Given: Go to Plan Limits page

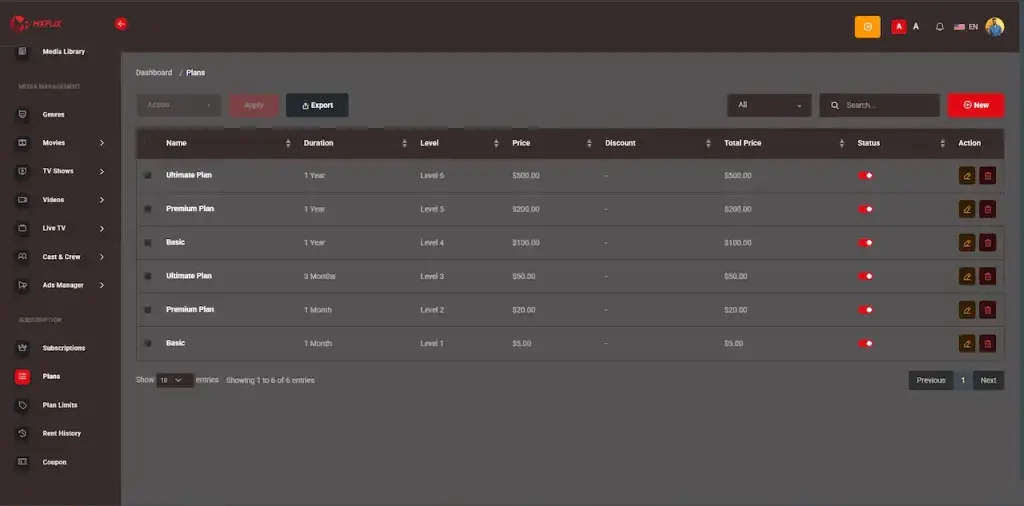Looking at the screenshot, I should click(59, 405).
